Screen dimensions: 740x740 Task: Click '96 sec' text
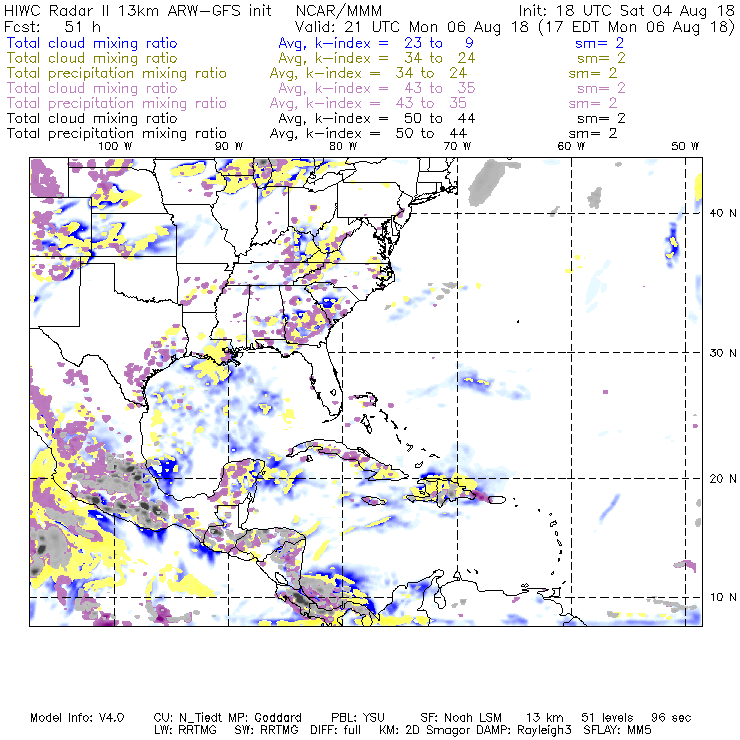tap(671, 718)
